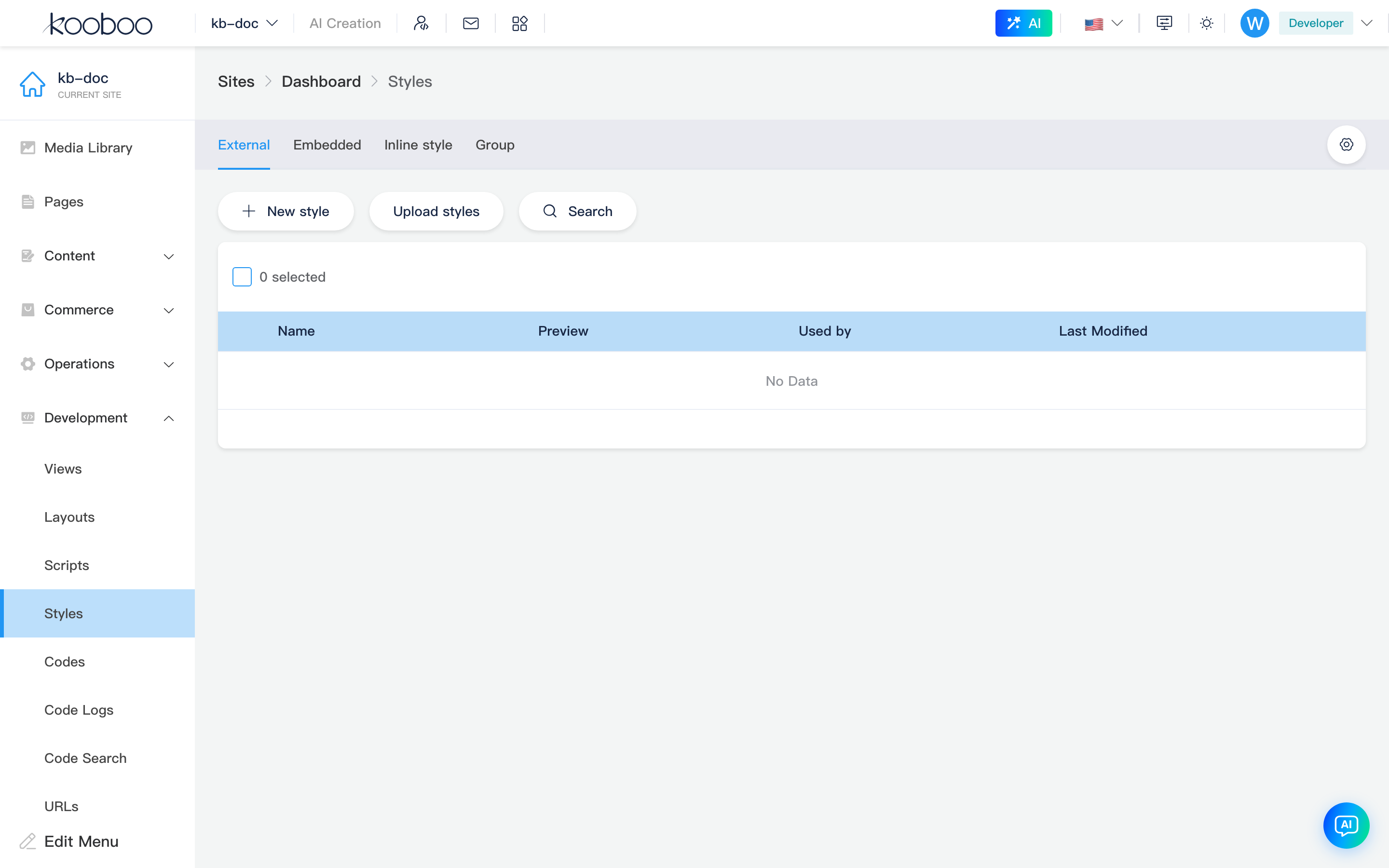Expand the Operations chevron
Screen dimensions: 1389x868
pos(169,365)
